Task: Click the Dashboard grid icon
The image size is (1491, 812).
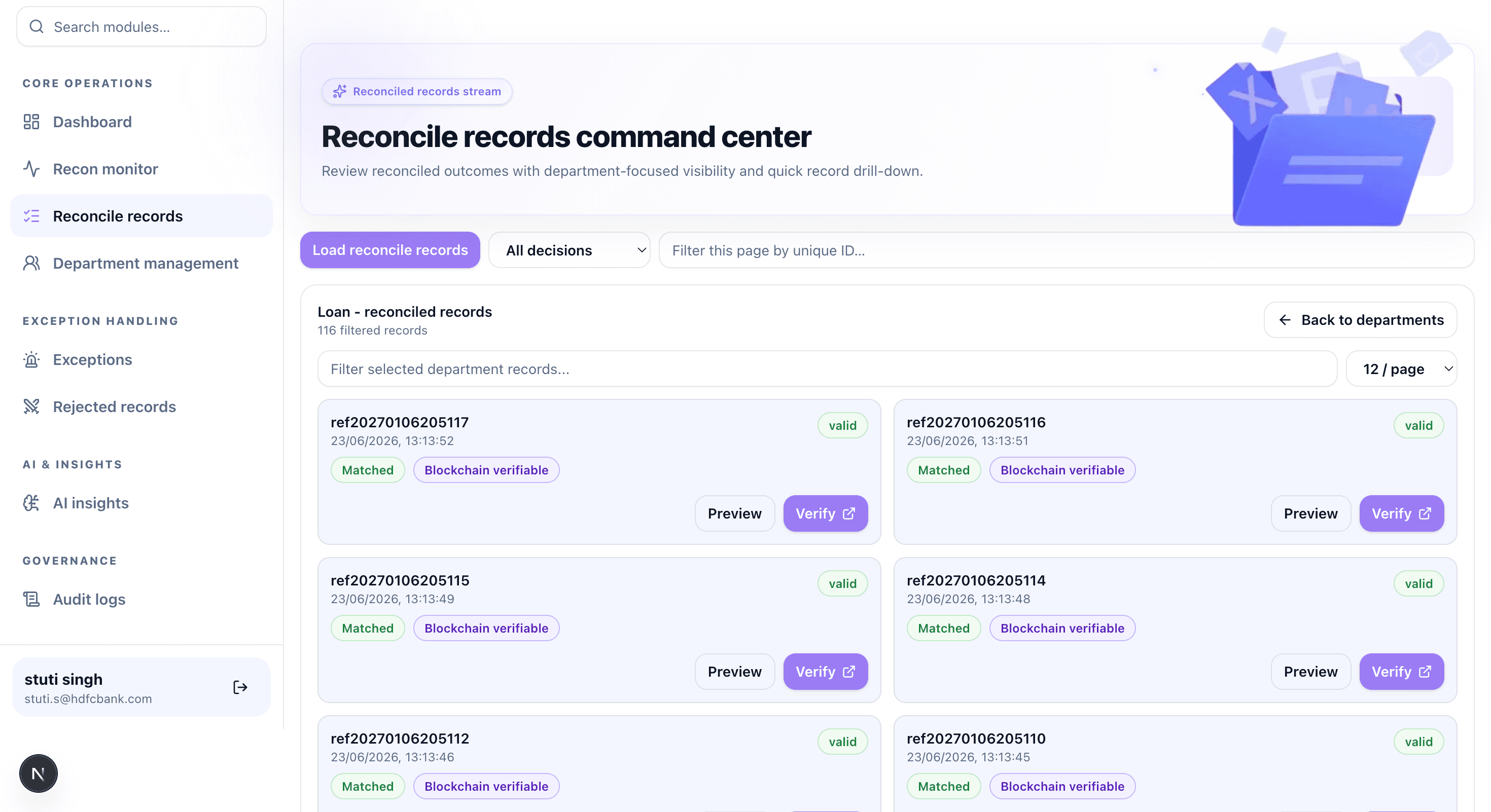Action: pyautogui.click(x=31, y=122)
